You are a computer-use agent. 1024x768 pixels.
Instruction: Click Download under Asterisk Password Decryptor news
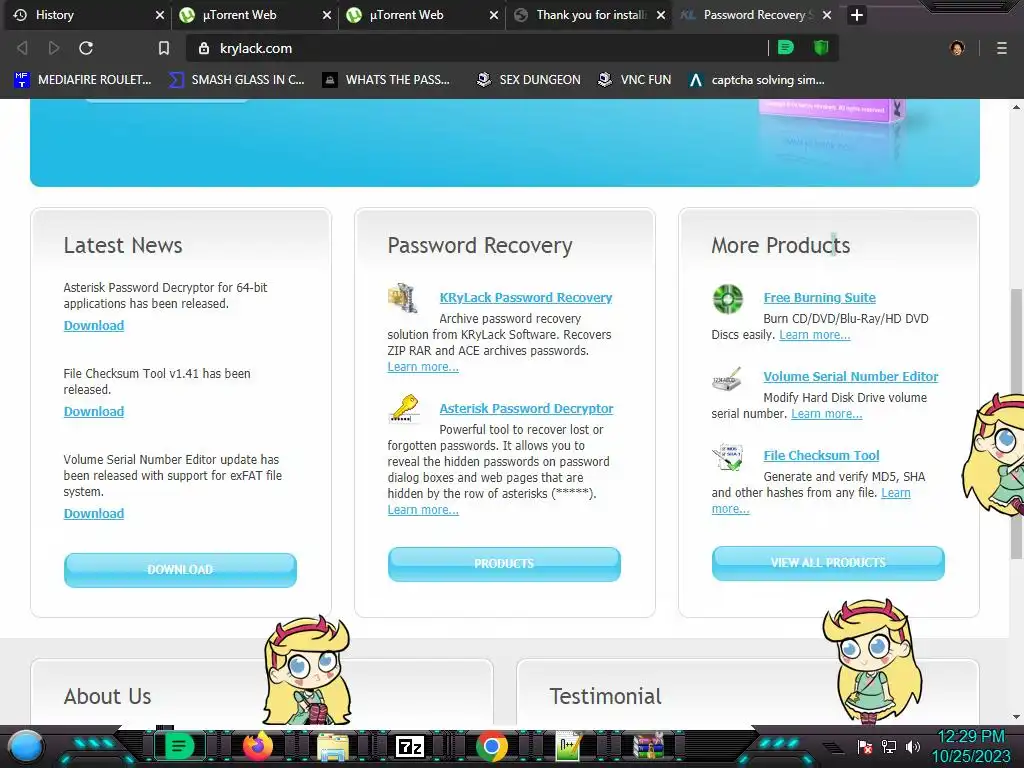93,325
